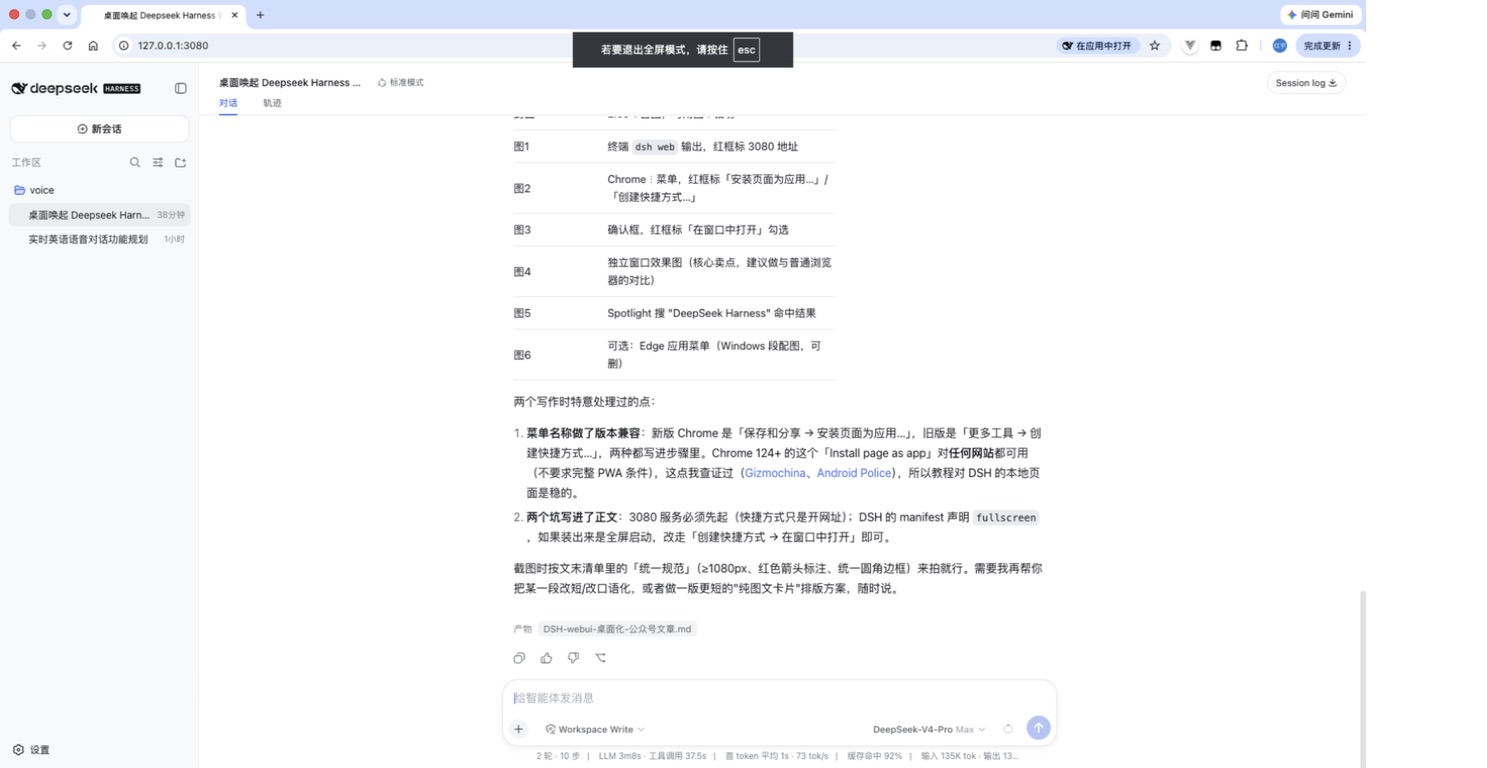Copy the response with the copy icon
This screenshot has width=1487, height=768.
coord(519,658)
